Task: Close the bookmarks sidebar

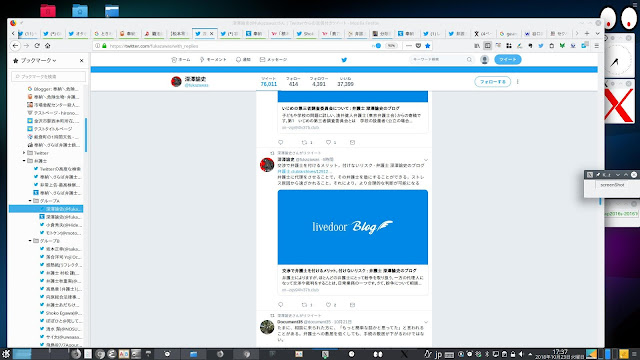Action: [81, 60]
